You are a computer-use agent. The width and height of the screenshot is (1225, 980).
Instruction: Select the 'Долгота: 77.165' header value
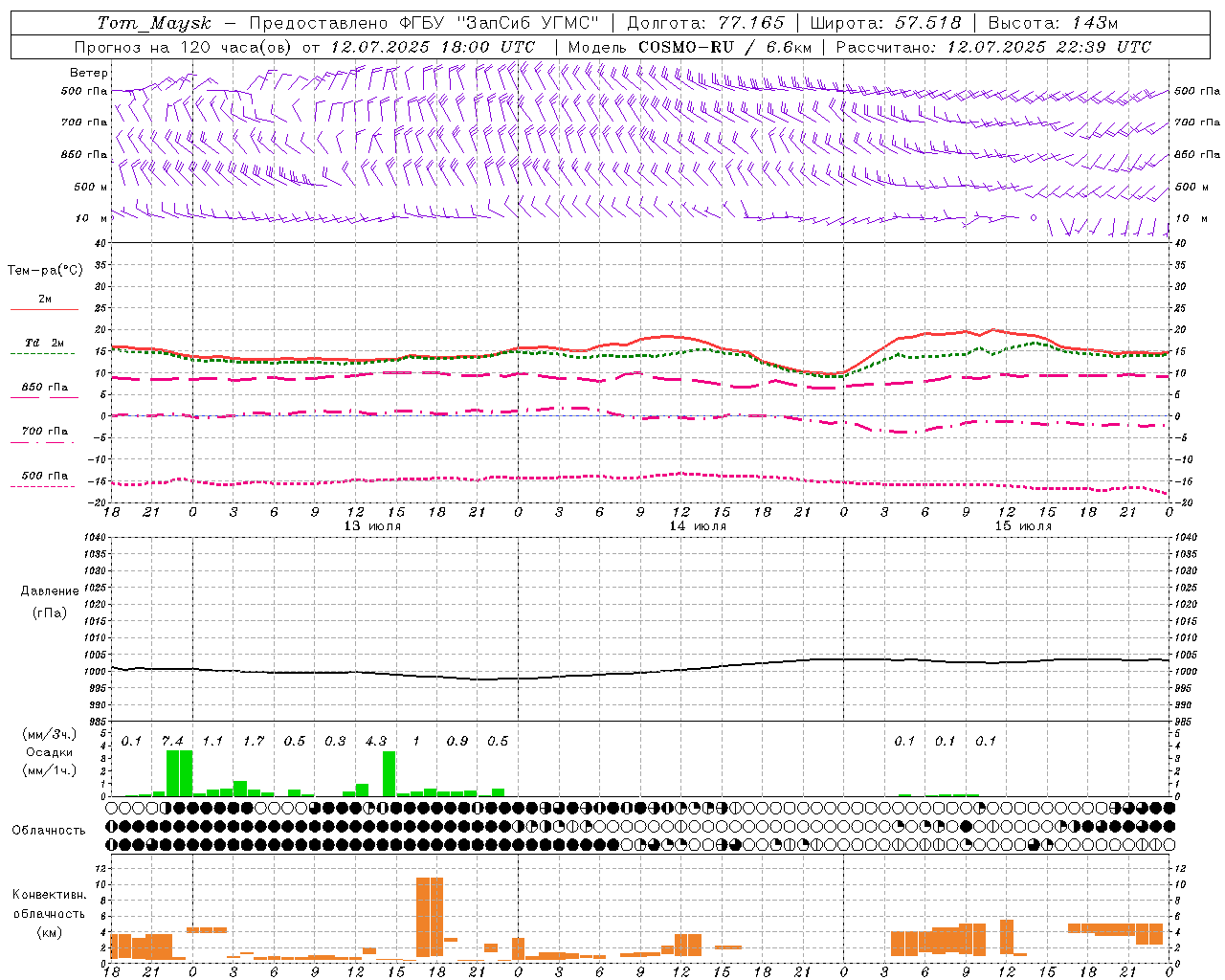[705, 23]
